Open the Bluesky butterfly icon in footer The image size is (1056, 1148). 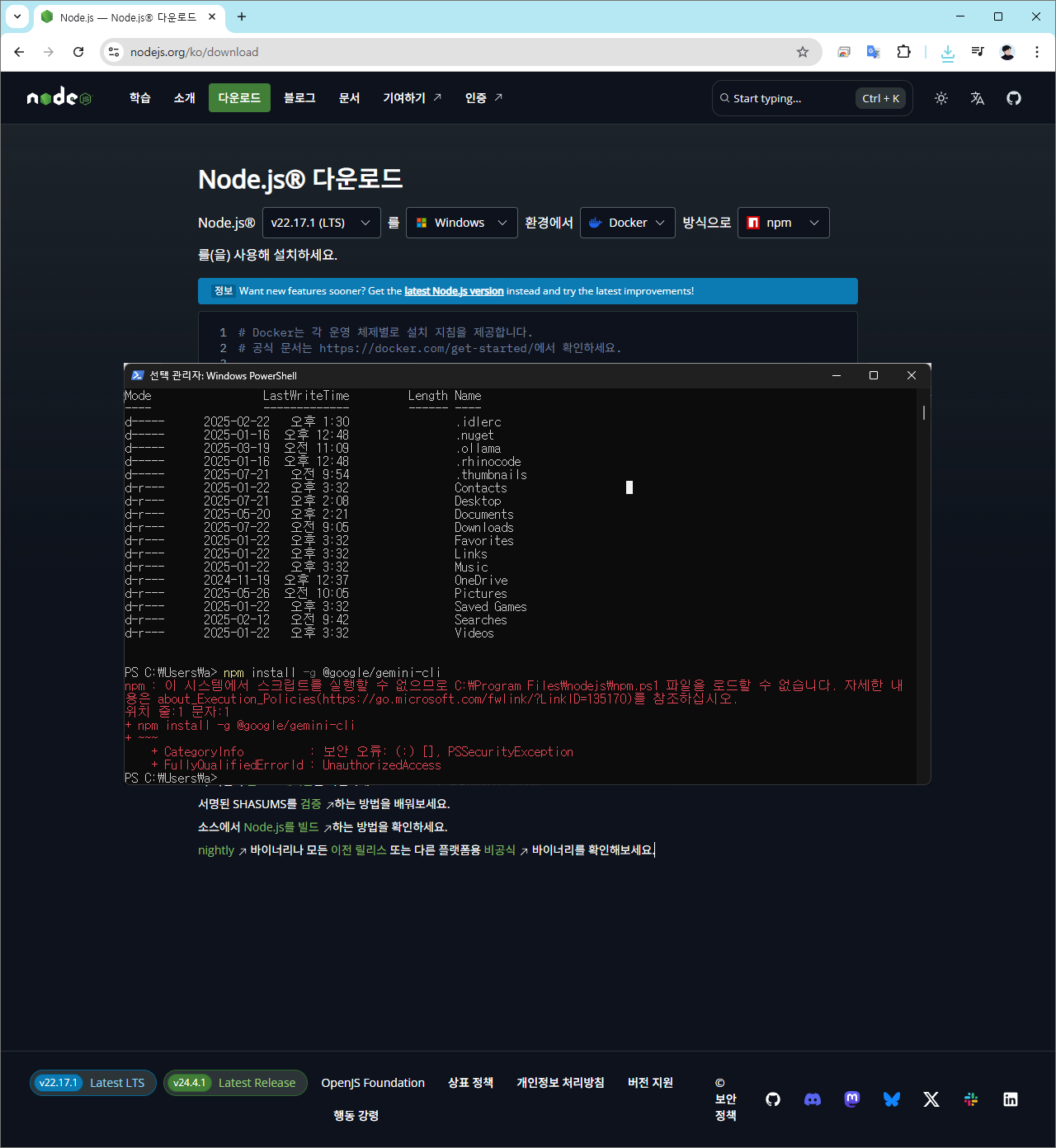pos(891,1099)
